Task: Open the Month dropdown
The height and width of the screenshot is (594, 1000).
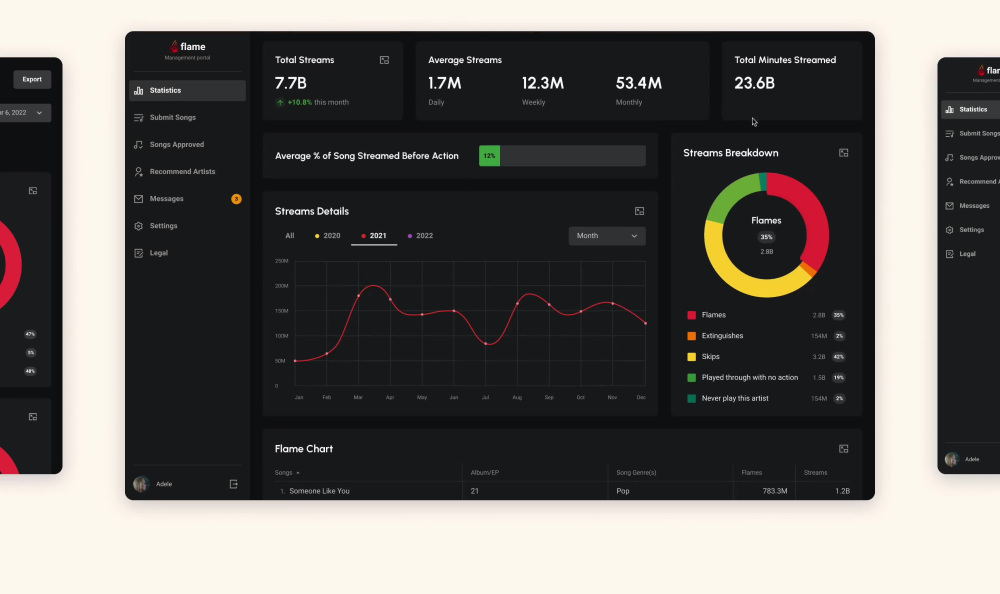Action: coord(607,236)
